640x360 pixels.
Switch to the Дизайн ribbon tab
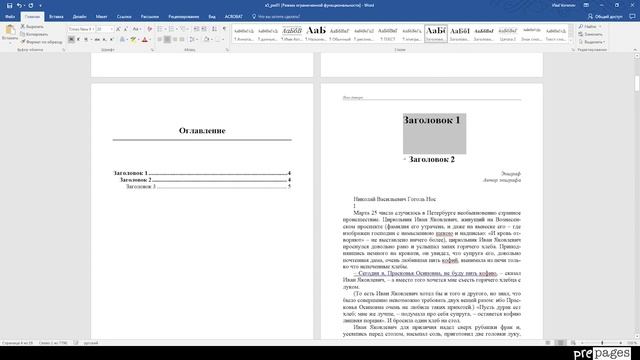pos(80,17)
